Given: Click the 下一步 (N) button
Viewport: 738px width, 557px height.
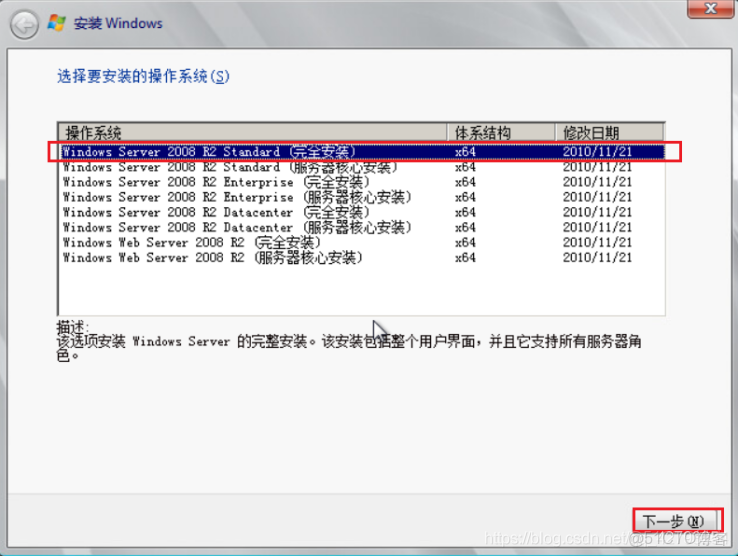Looking at the screenshot, I should coord(676,521).
